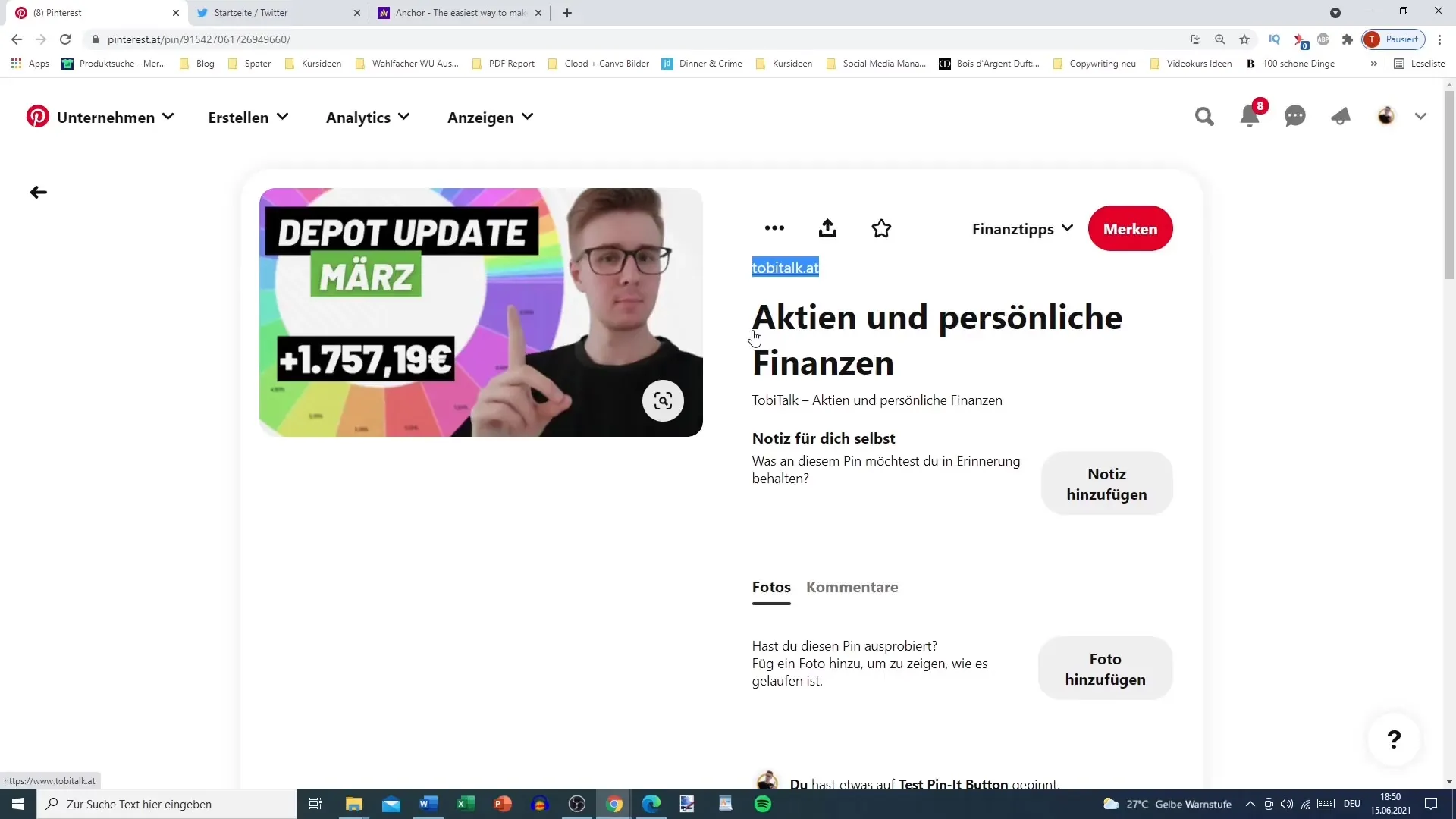Click the share/upload icon on pin

[828, 228]
